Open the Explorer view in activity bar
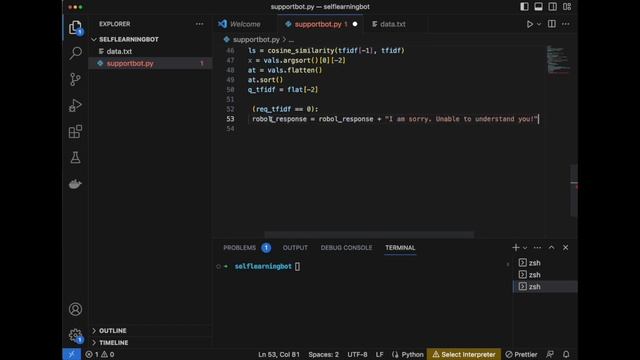This screenshot has width=640, height=360. point(75,28)
